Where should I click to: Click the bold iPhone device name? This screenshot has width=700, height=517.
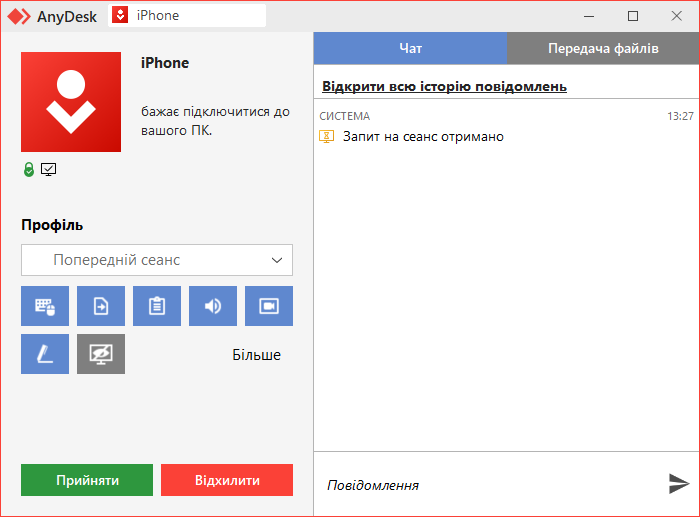165,63
